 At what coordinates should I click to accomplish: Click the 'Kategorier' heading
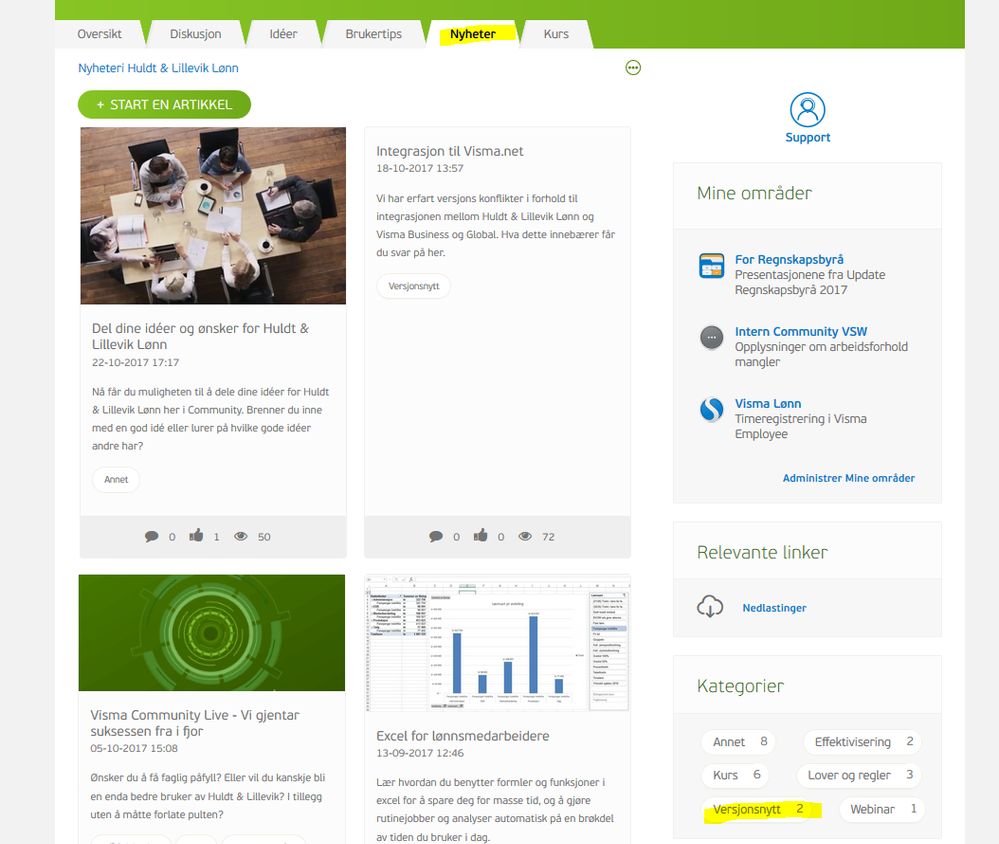tap(740, 686)
